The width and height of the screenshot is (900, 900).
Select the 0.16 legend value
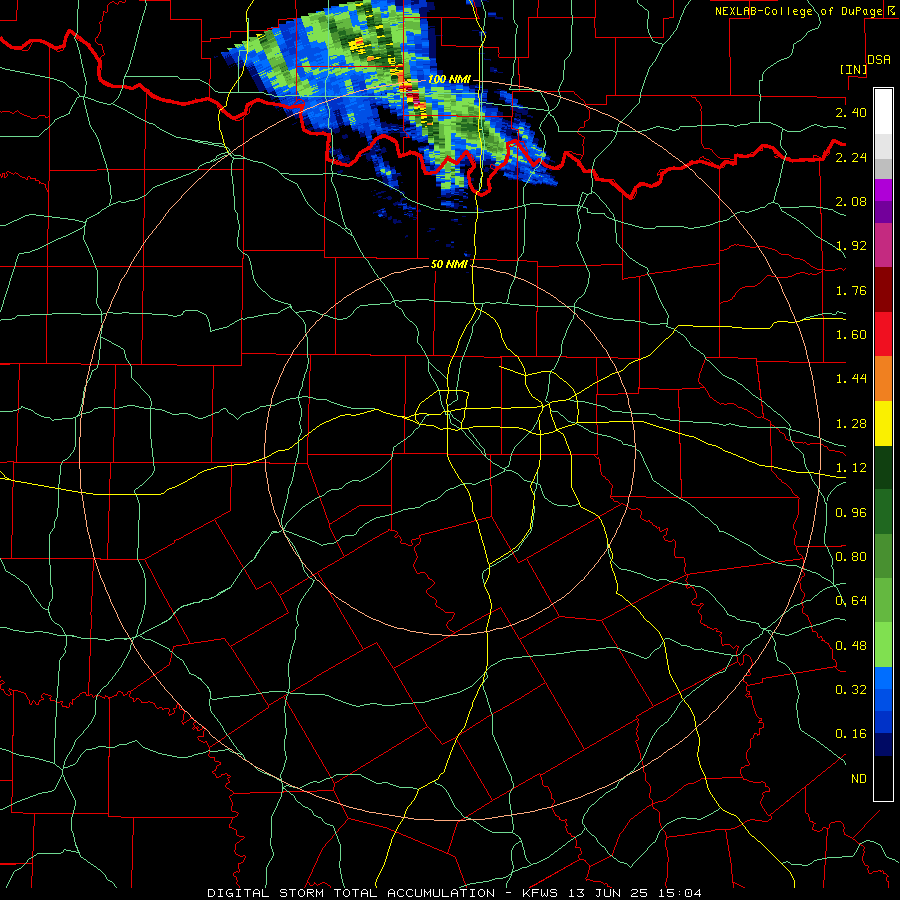pyautogui.click(x=851, y=734)
